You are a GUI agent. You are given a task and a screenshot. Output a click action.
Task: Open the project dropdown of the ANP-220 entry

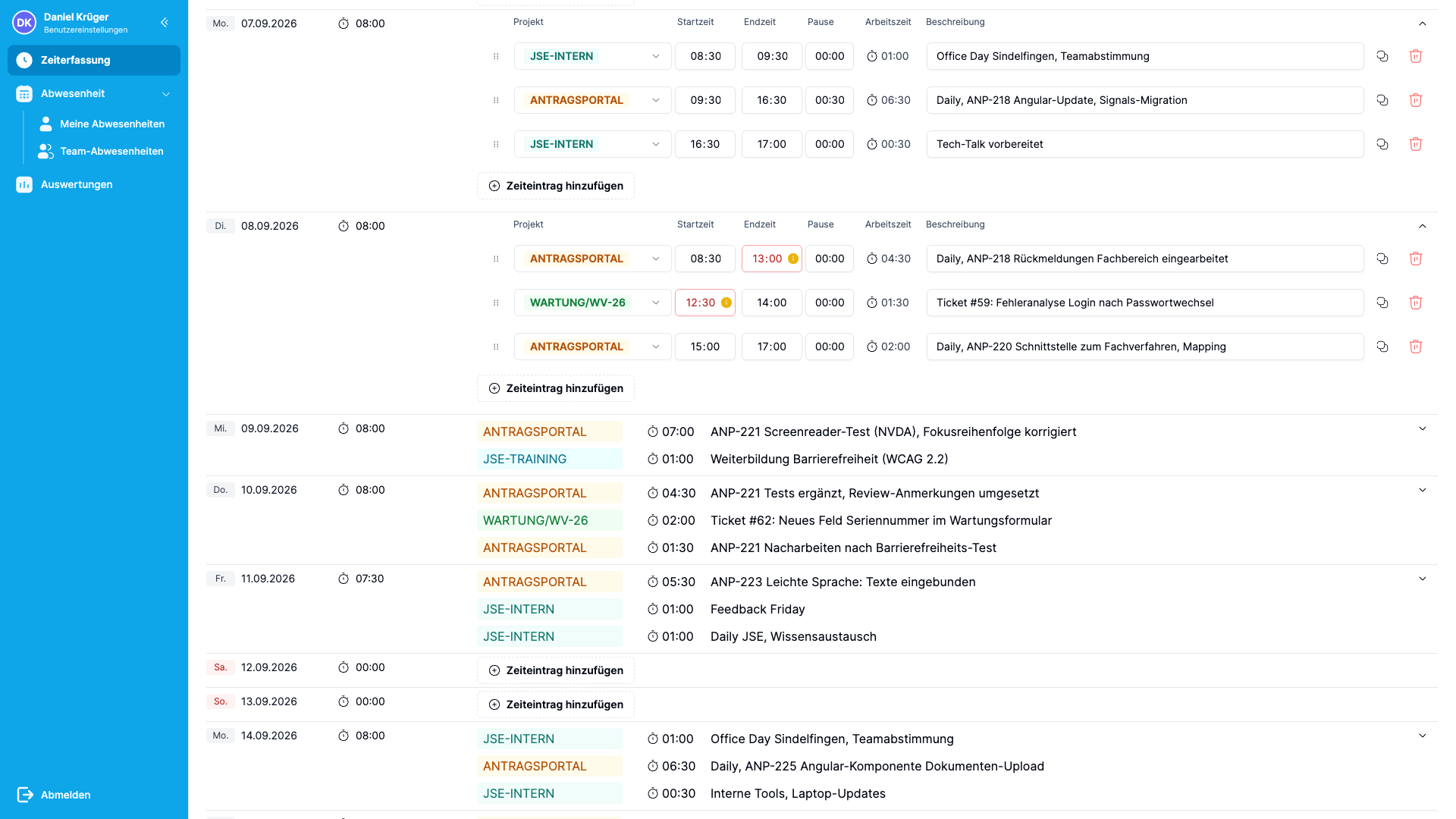pos(593,347)
